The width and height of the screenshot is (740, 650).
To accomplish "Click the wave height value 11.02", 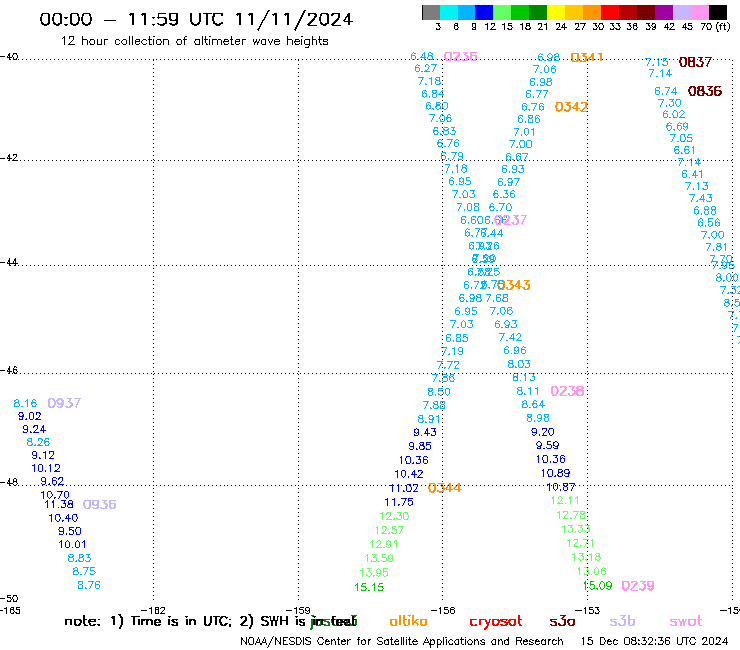I will click(x=404, y=489).
